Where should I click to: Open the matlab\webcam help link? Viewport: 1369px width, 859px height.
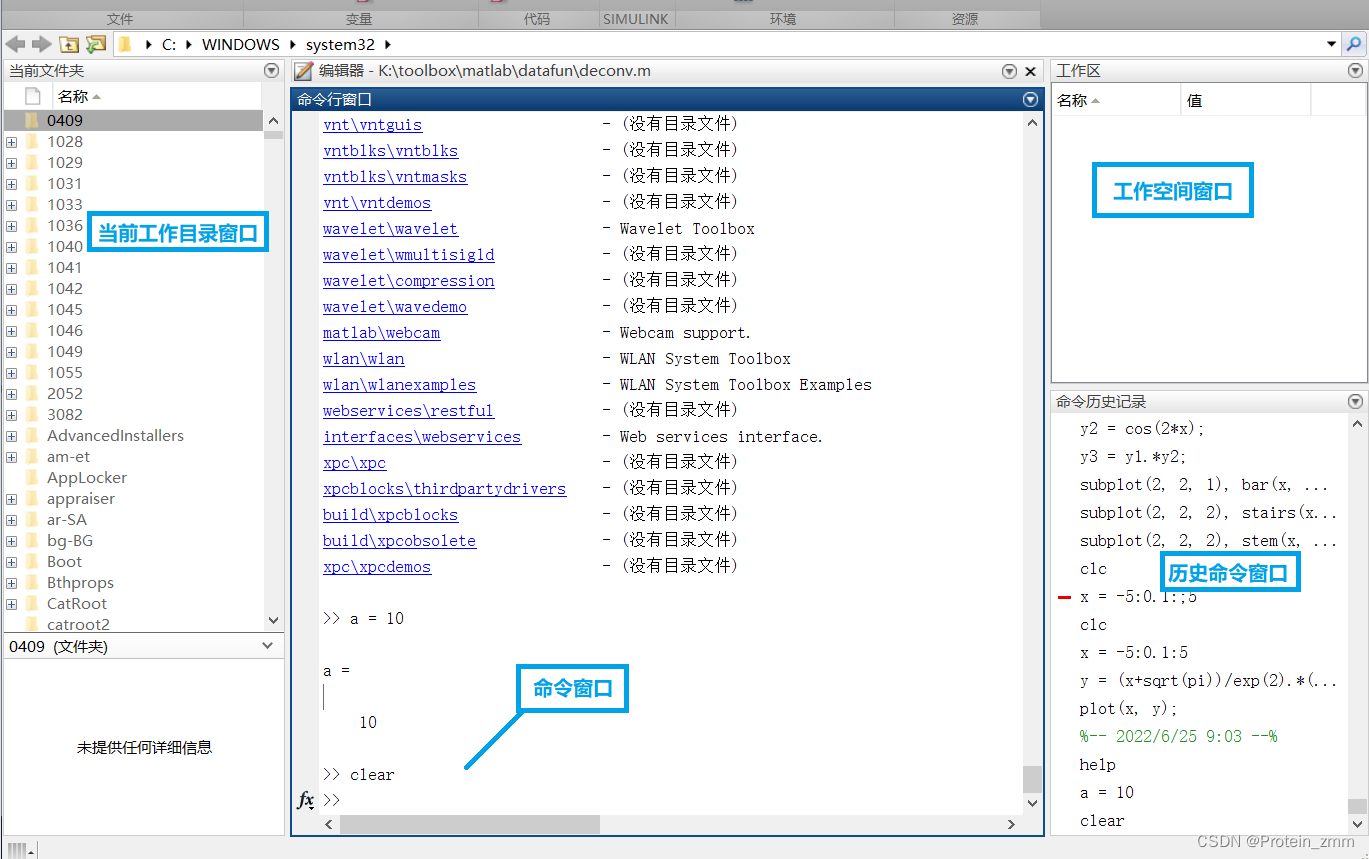coord(381,333)
